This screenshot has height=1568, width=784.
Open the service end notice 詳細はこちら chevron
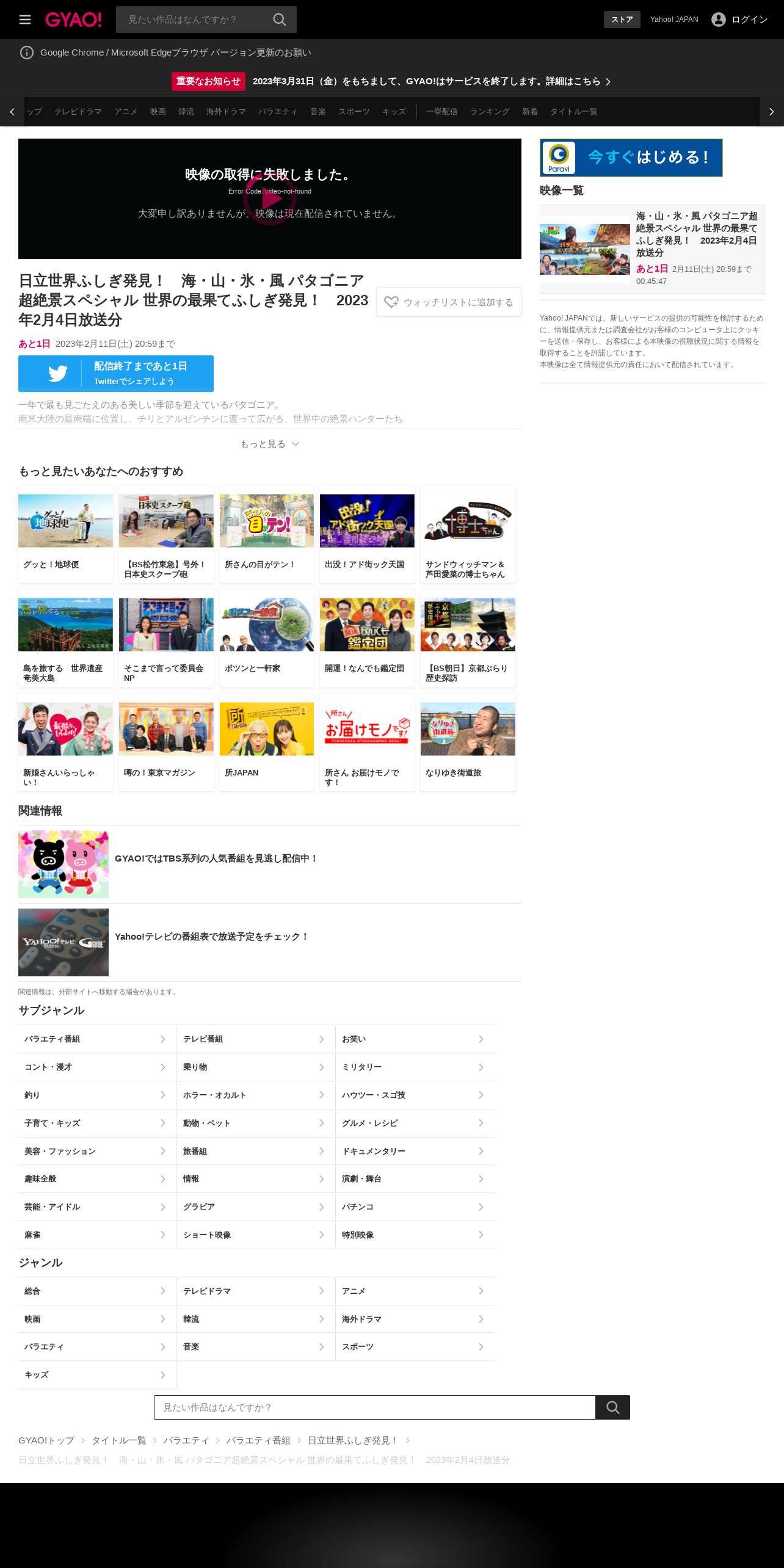click(608, 82)
